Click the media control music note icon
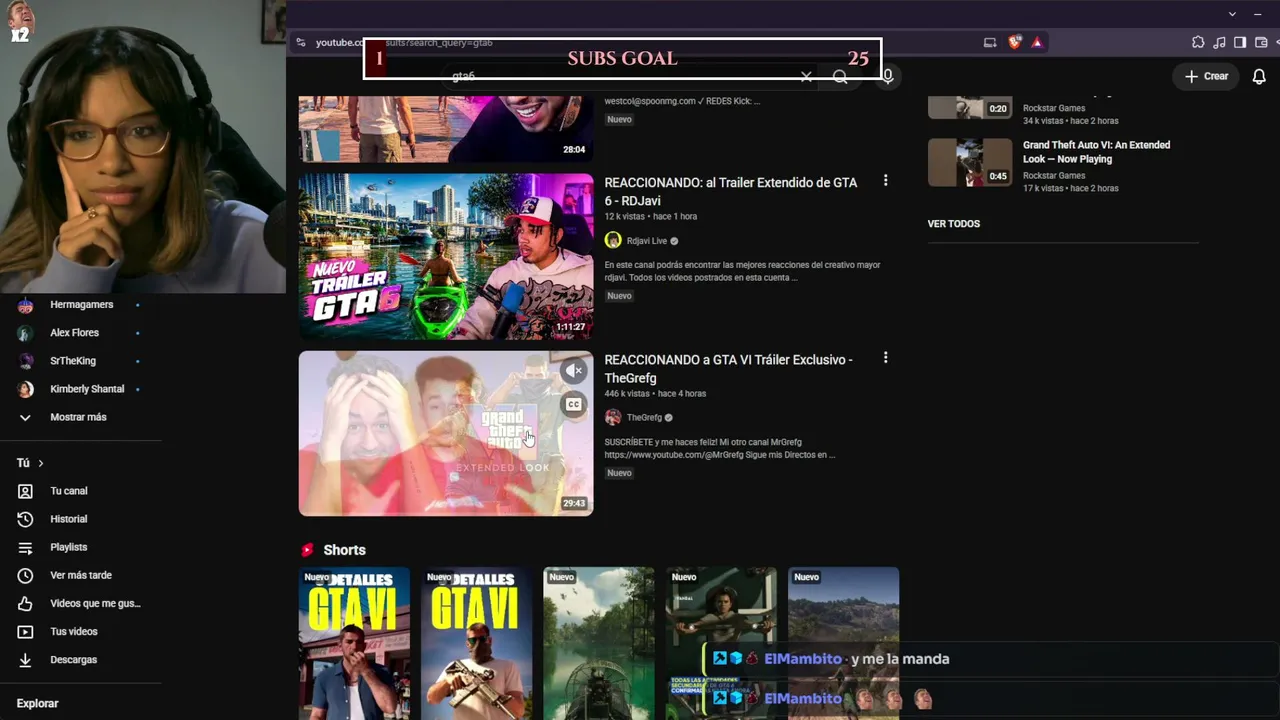 coord(1219,42)
